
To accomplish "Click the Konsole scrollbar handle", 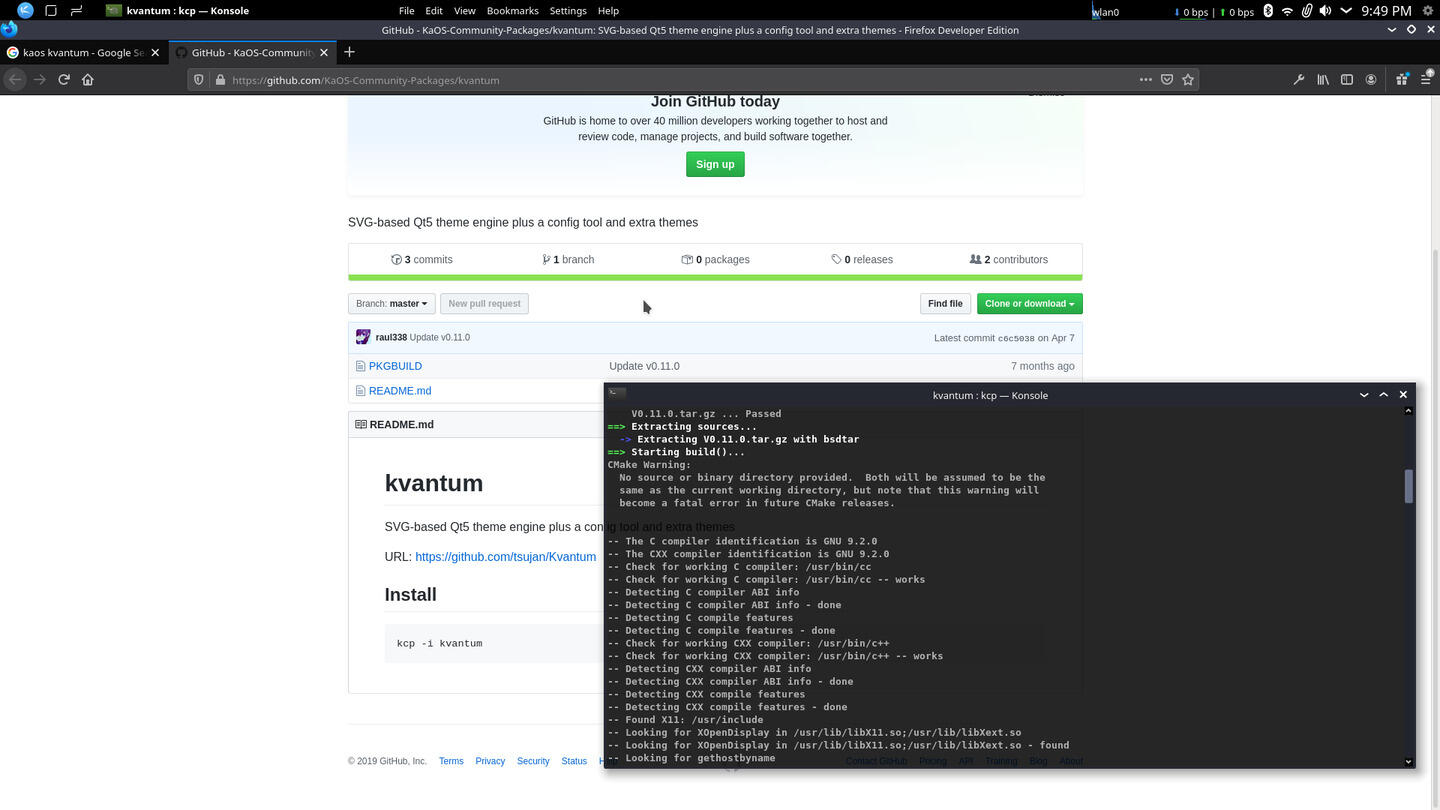I will click(x=1409, y=486).
